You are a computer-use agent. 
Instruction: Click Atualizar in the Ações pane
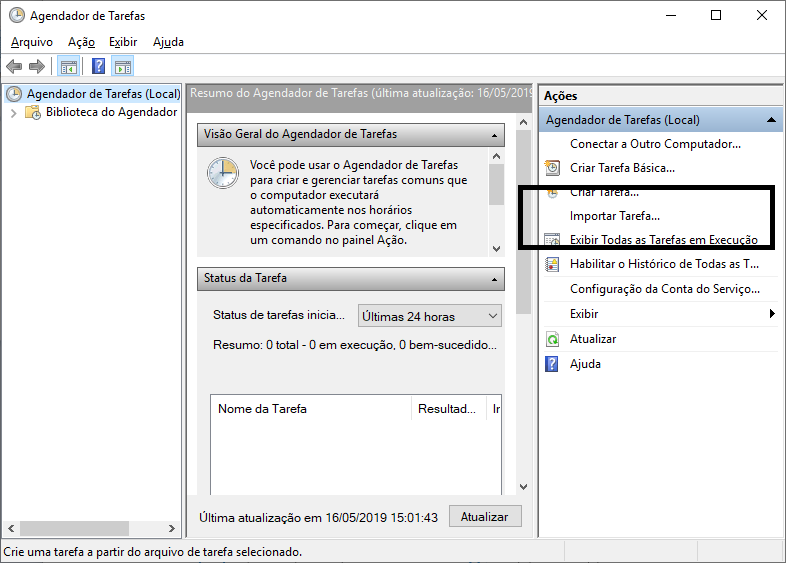(593, 339)
